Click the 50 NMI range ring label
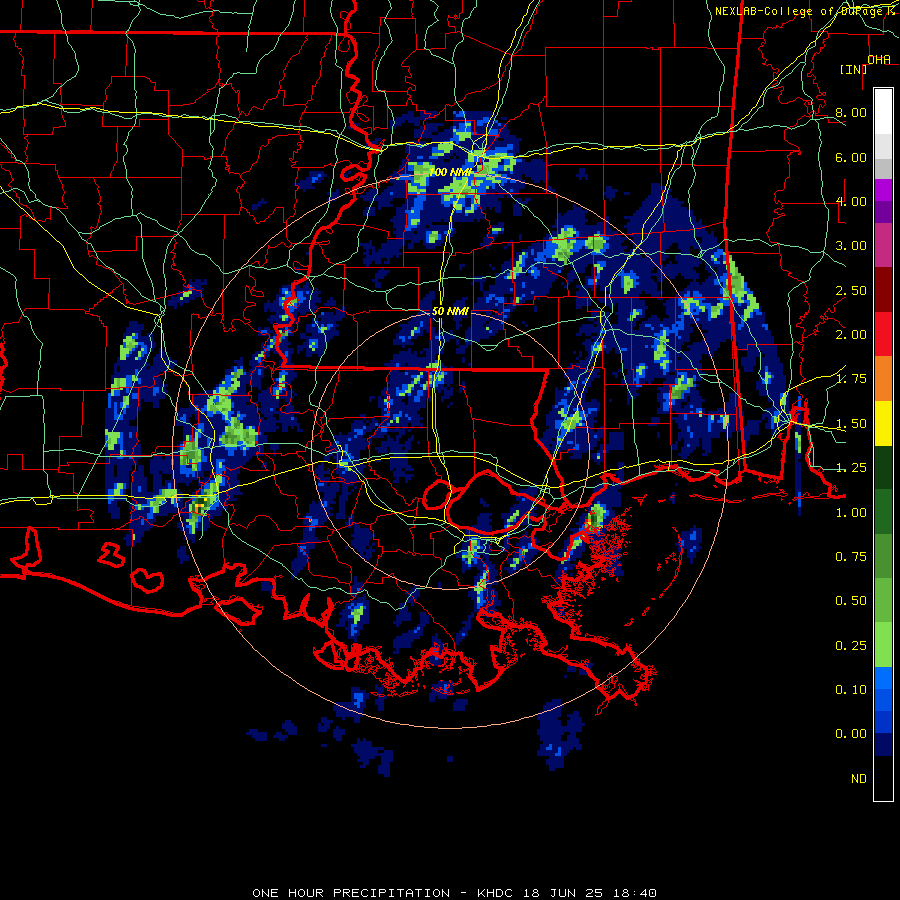This screenshot has width=900, height=900. 451,311
